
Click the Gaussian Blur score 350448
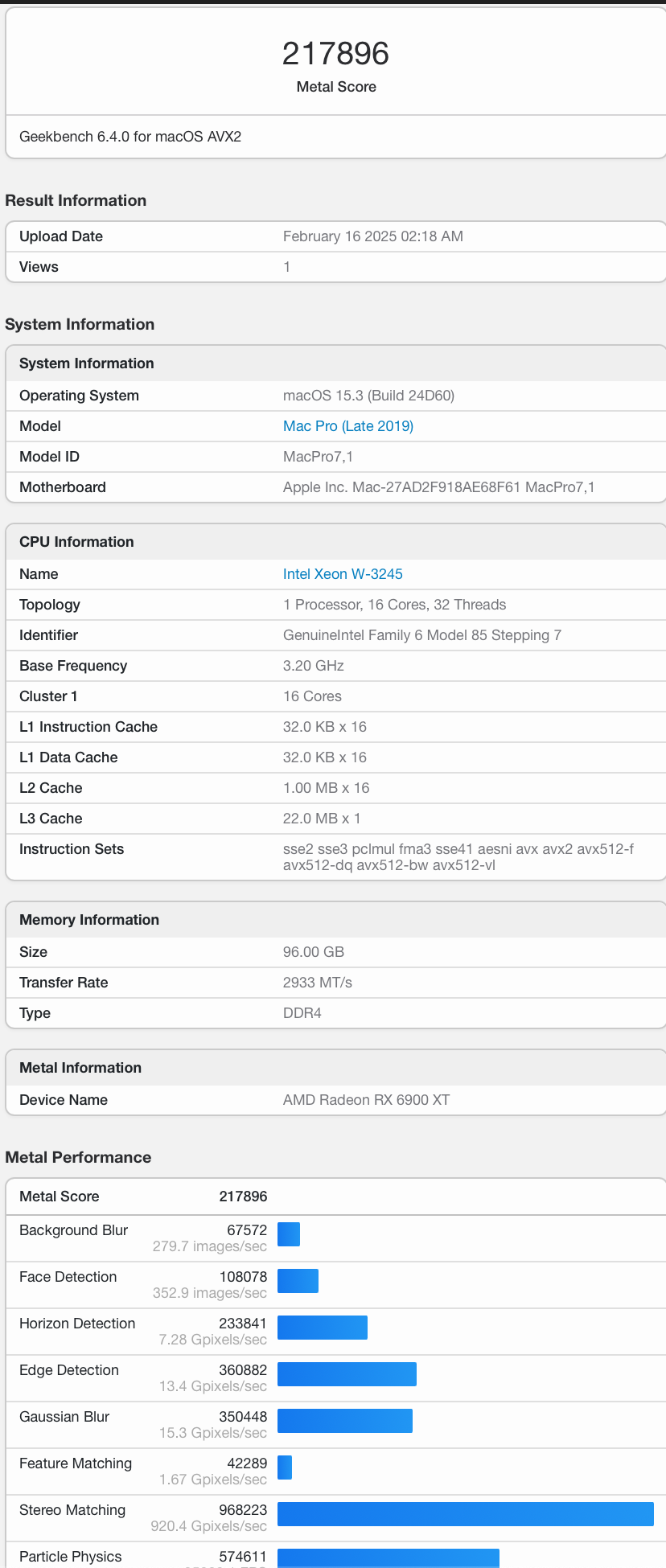tap(243, 1417)
